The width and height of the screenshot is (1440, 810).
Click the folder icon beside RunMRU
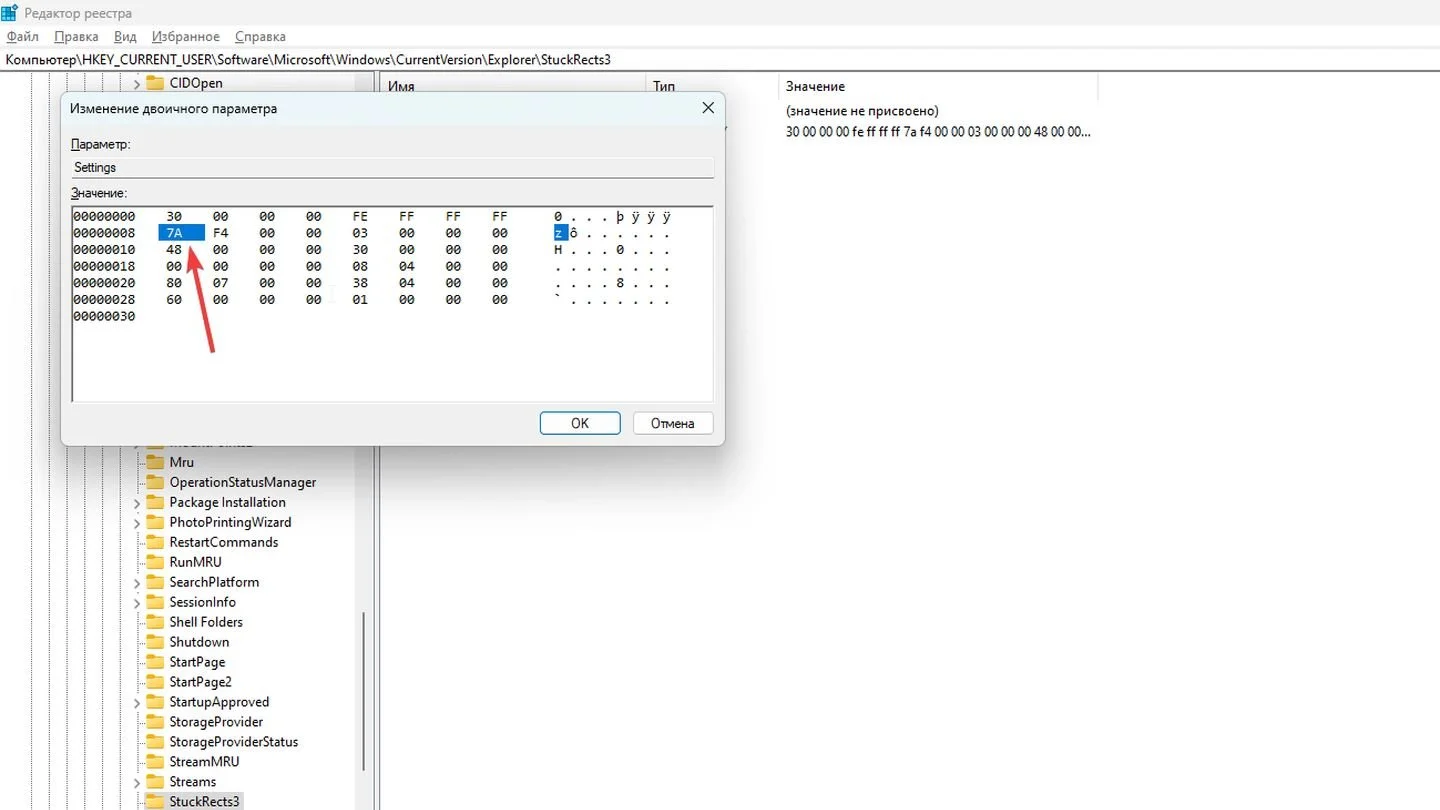point(154,562)
